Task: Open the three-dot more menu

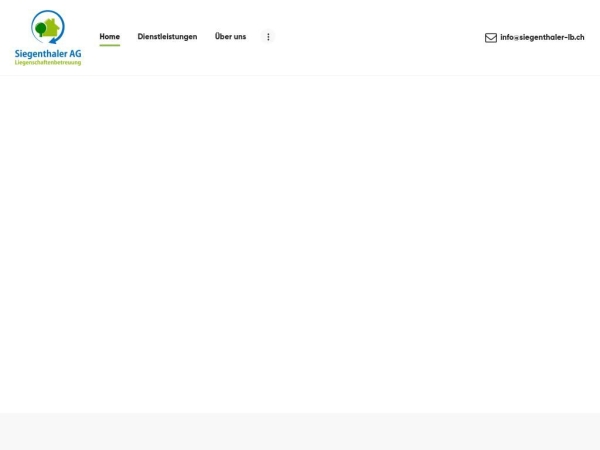Action: click(268, 37)
